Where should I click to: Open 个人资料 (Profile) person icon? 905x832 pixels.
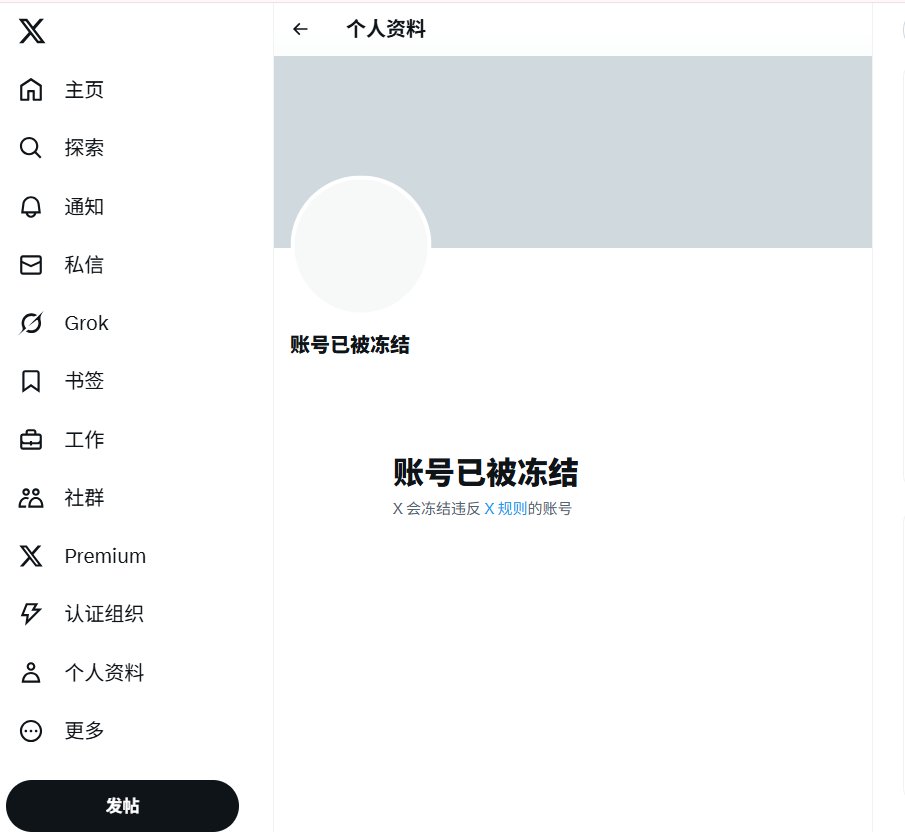tap(30, 673)
